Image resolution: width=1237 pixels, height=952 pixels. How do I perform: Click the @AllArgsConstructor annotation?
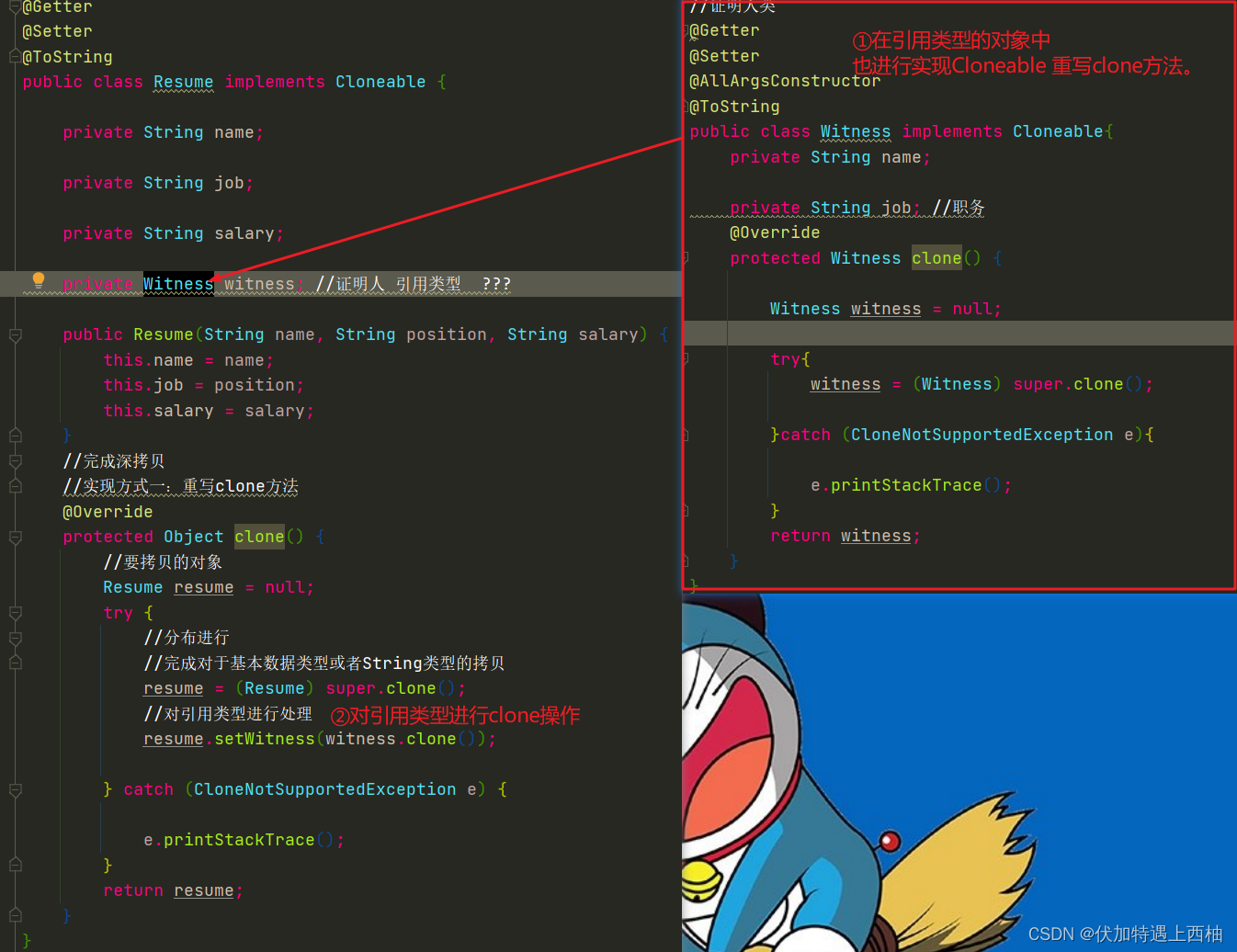(785, 81)
